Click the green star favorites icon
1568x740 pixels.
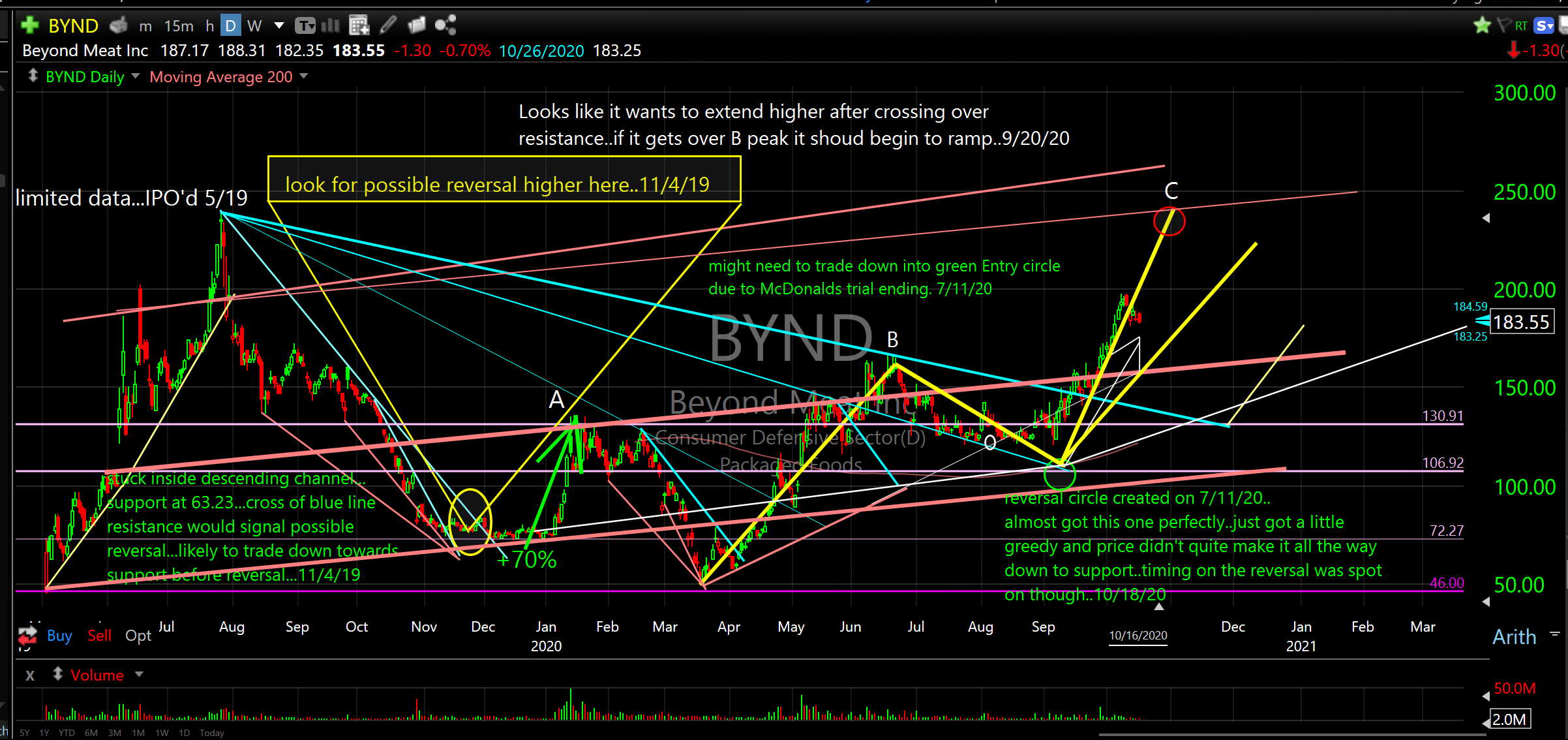[x=1481, y=25]
